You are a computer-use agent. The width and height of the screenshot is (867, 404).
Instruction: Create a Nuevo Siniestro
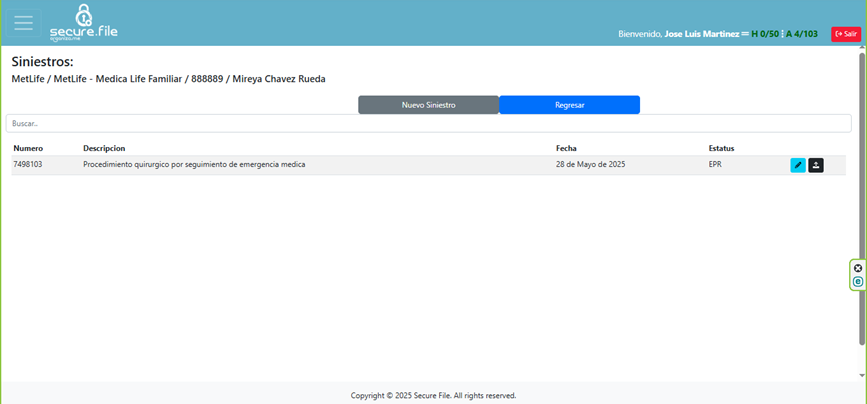(428, 105)
